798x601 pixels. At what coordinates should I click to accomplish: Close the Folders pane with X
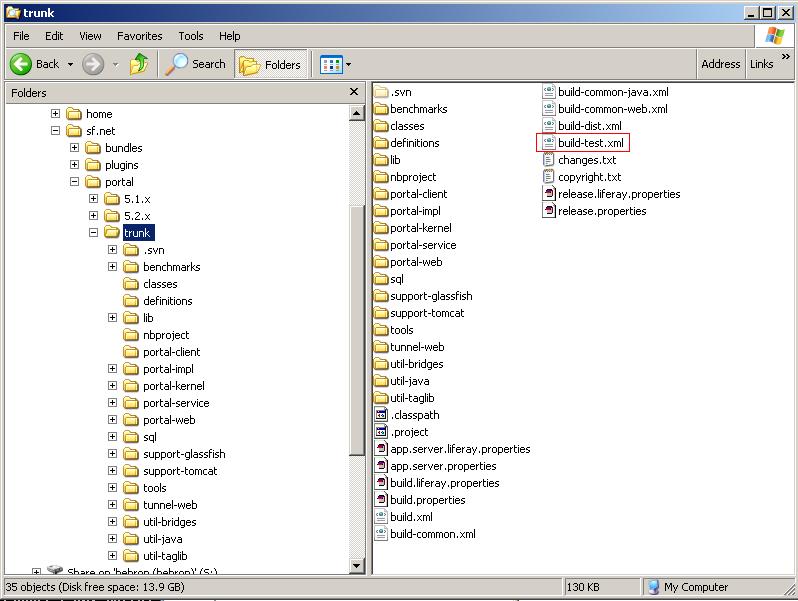354,92
